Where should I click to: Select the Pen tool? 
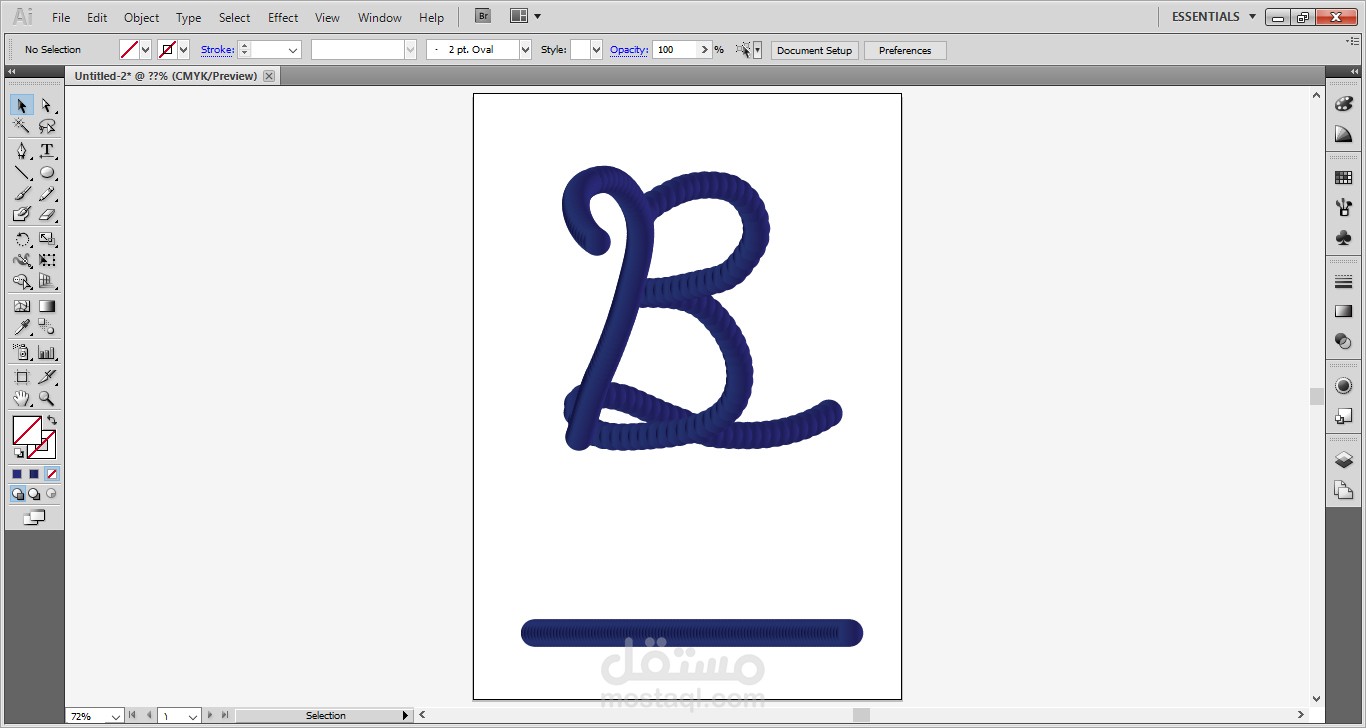(22, 151)
